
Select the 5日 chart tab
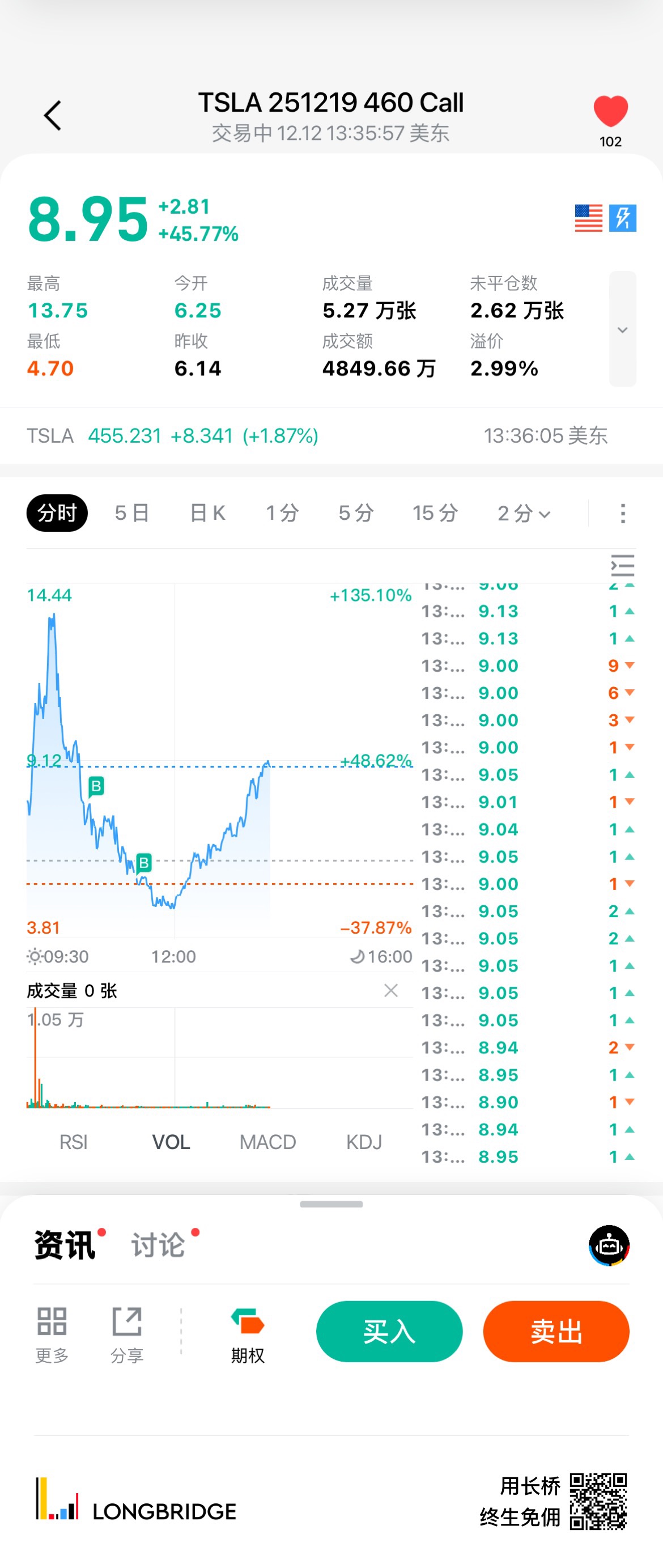(x=132, y=513)
